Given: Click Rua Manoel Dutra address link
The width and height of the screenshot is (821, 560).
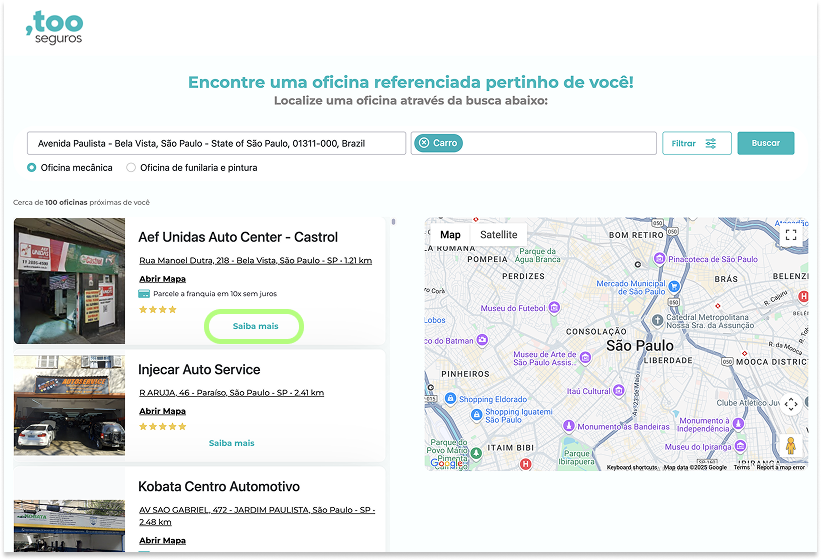Looking at the screenshot, I should (256, 260).
